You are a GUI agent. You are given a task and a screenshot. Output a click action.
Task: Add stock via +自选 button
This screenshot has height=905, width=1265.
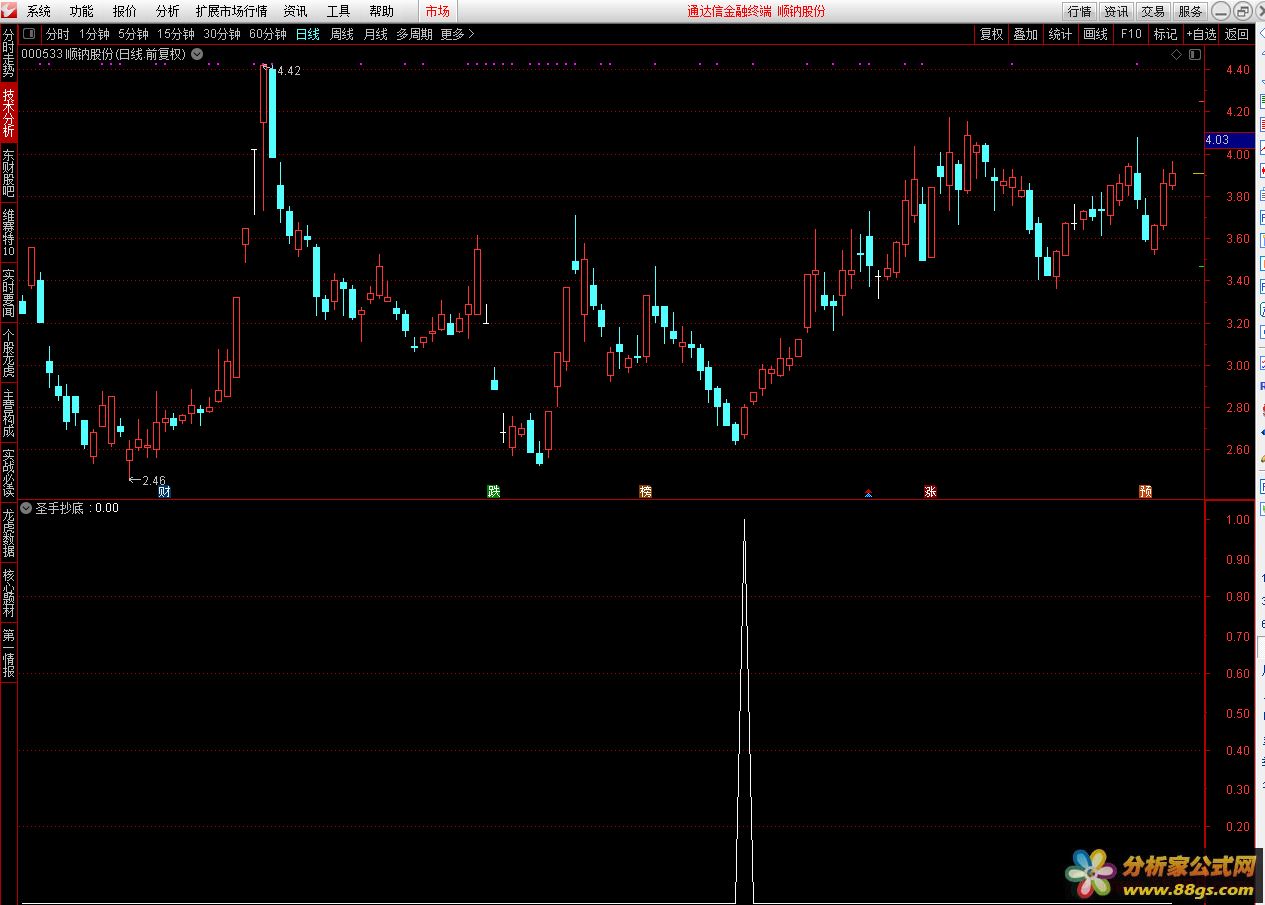tap(1202, 34)
